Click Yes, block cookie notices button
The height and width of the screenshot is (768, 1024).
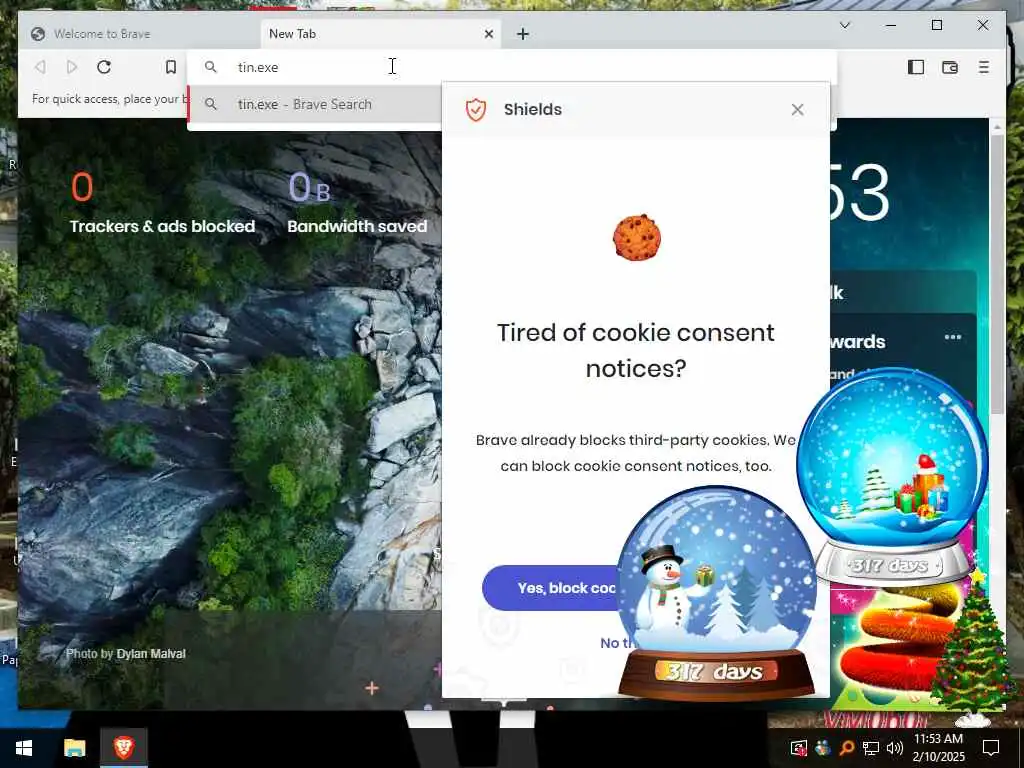click(551, 588)
